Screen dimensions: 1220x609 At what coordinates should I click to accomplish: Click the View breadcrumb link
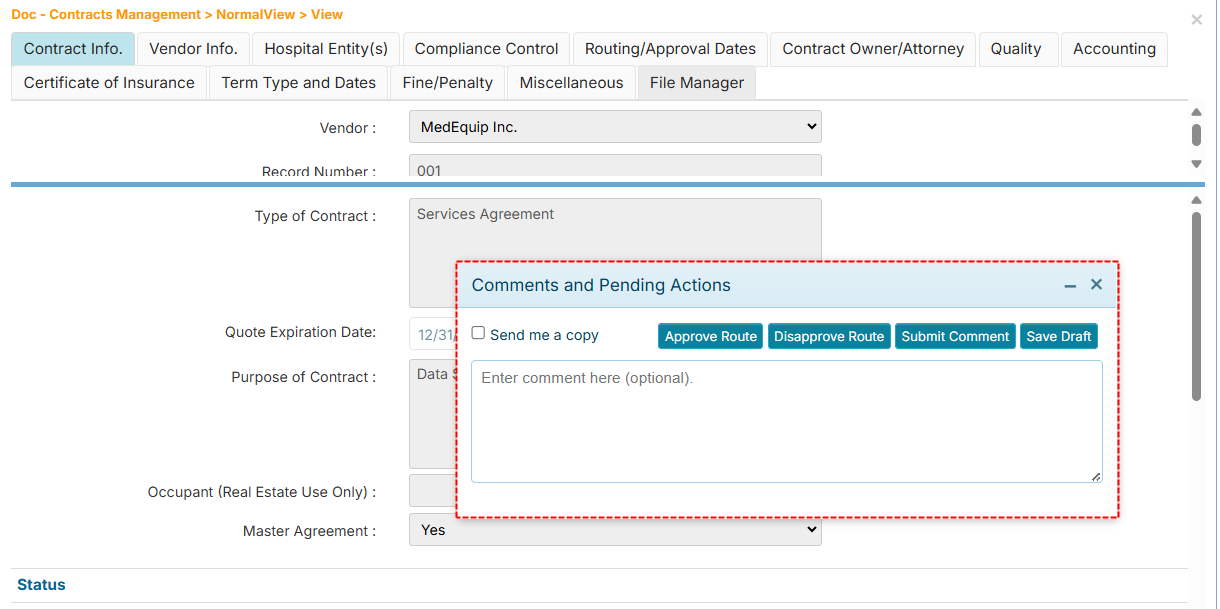coord(326,14)
